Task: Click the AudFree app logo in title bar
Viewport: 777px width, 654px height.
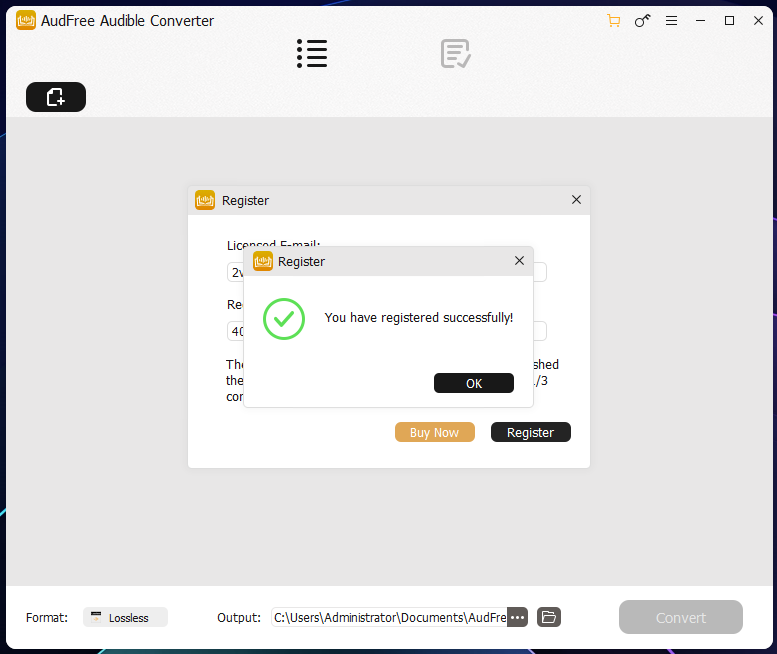Action: click(26, 20)
